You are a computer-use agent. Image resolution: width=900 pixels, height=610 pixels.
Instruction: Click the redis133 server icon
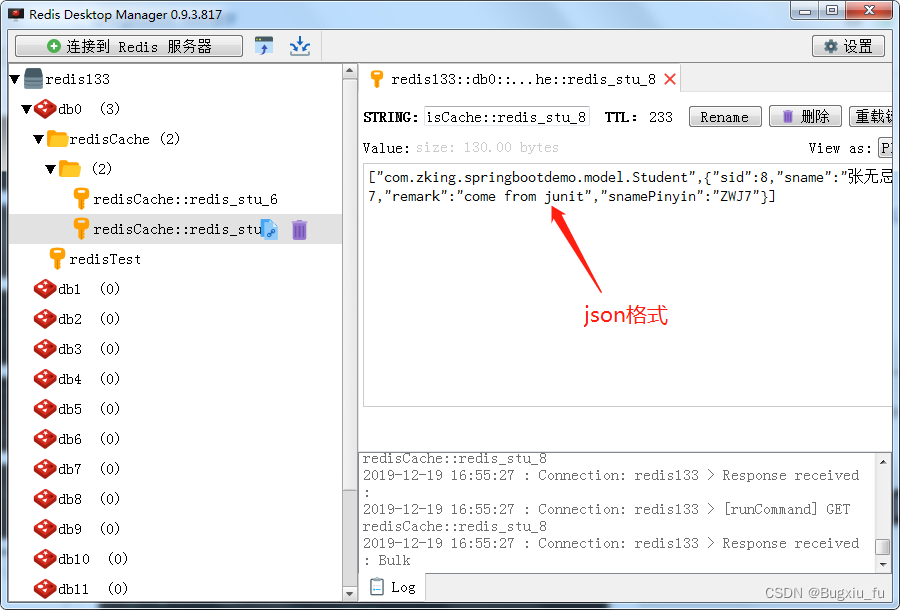[33, 79]
